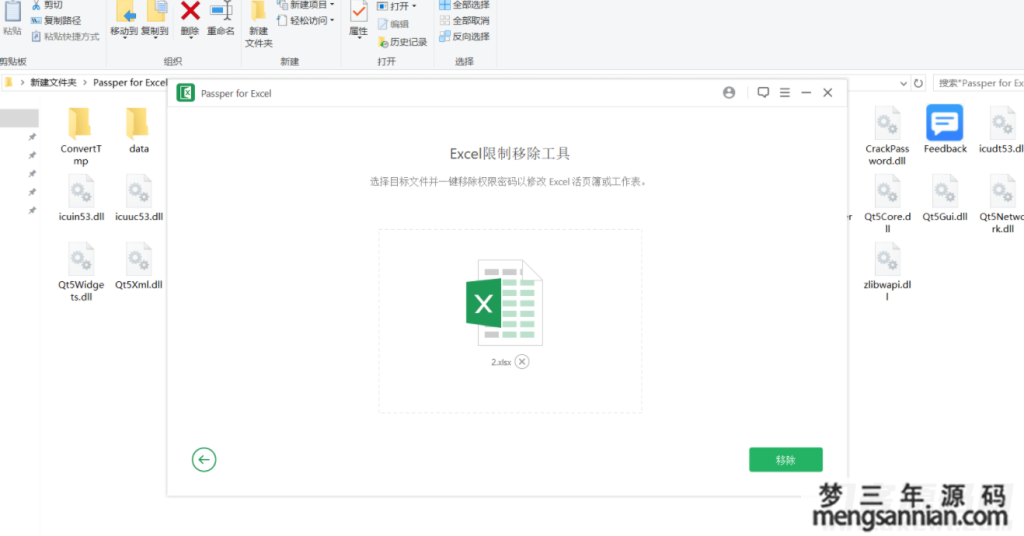
Task: Select the icudt53.dll file
Action: pos(1001,130)
